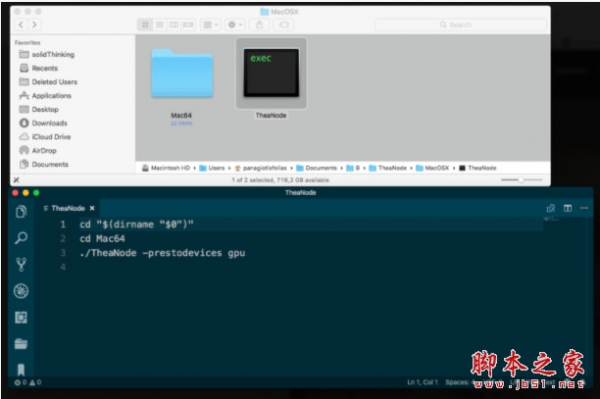This screenshot has width=600, height=399.
Task: Click the bookmark icon in VS Code activity bar
Action: pyautogui.click(x=21, y=370)
